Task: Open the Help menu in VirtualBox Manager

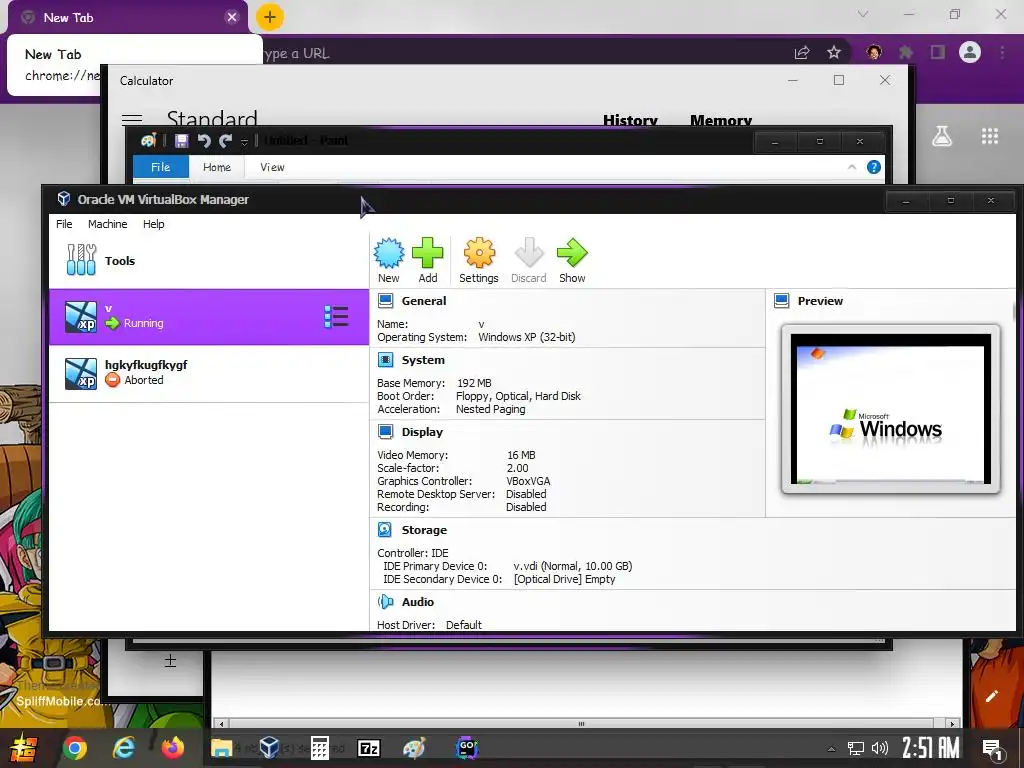Action: (x=153, y=224)
